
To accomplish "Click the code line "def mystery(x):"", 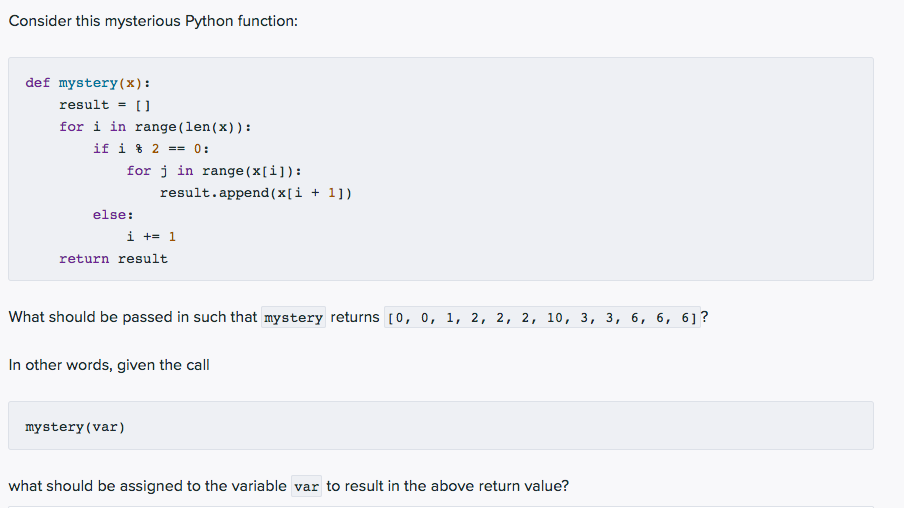I will tap(88, 83).
